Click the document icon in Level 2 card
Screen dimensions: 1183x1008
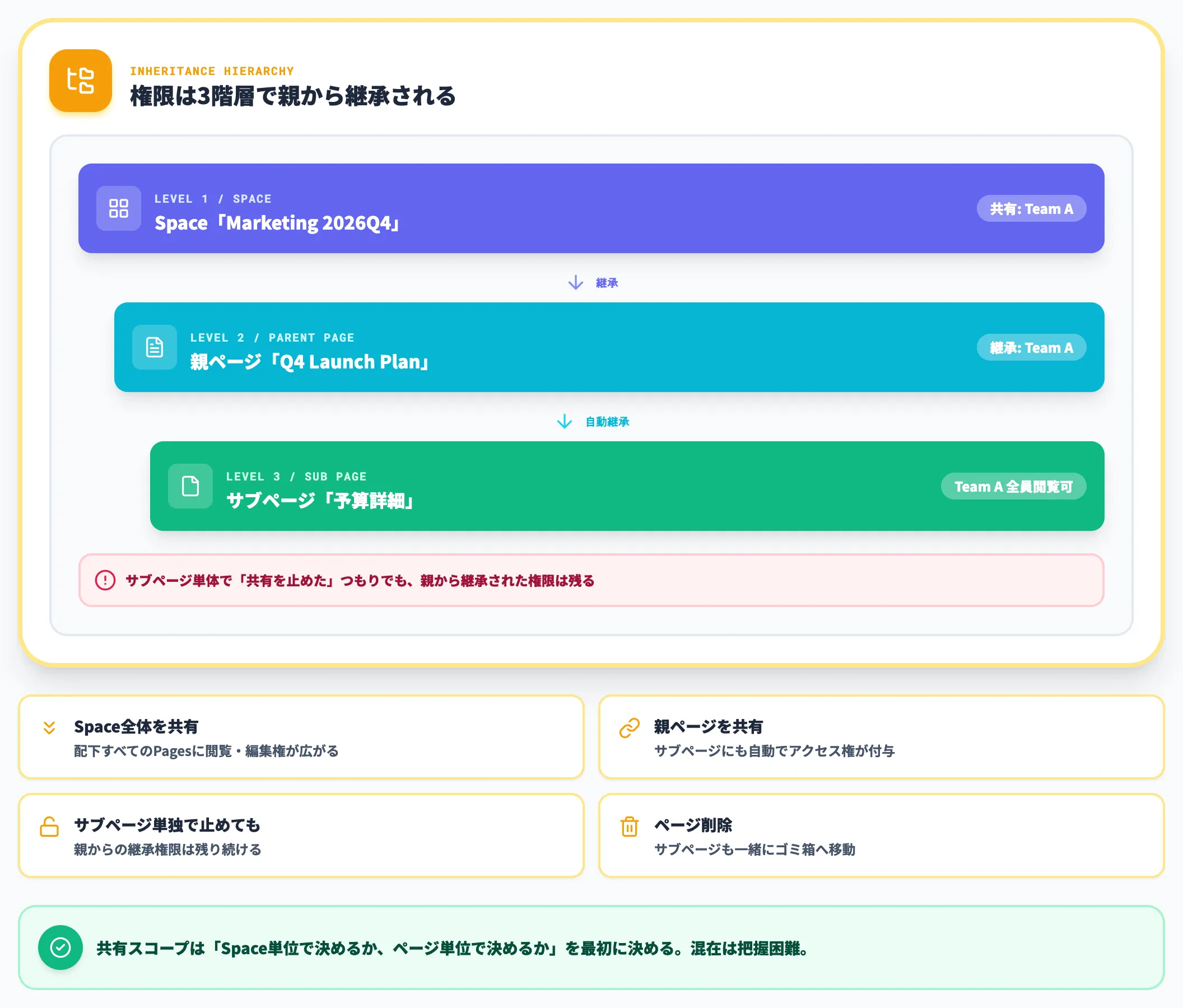[x=155, y=347]
